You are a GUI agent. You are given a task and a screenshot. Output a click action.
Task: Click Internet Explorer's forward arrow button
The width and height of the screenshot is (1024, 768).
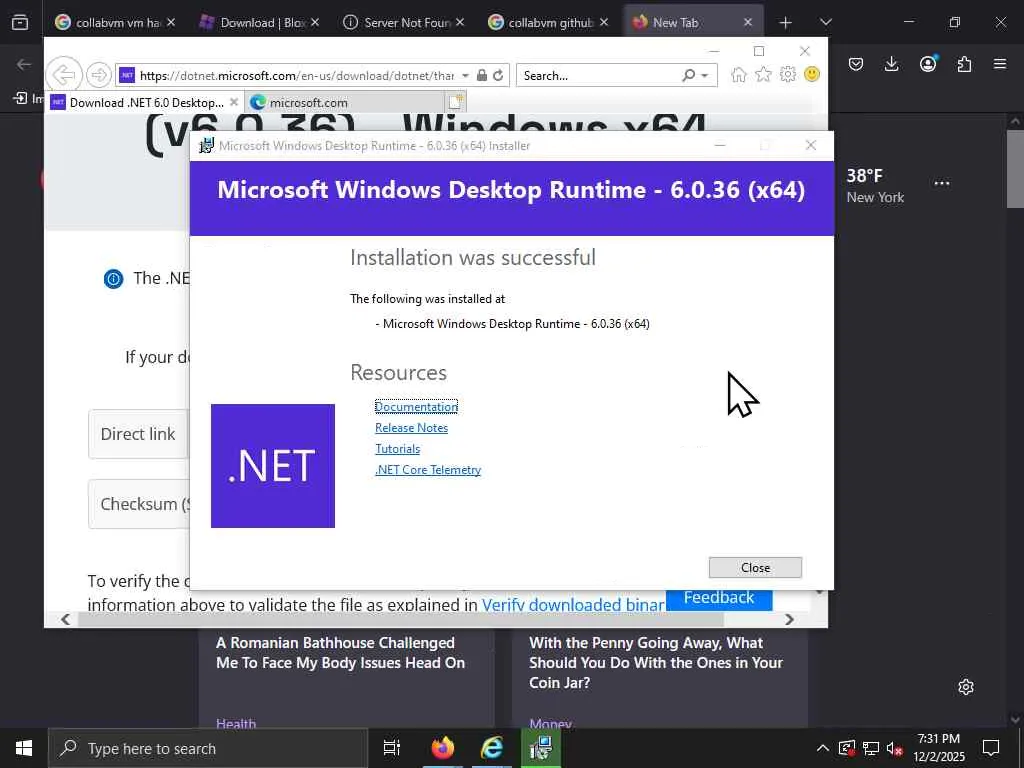99,75
